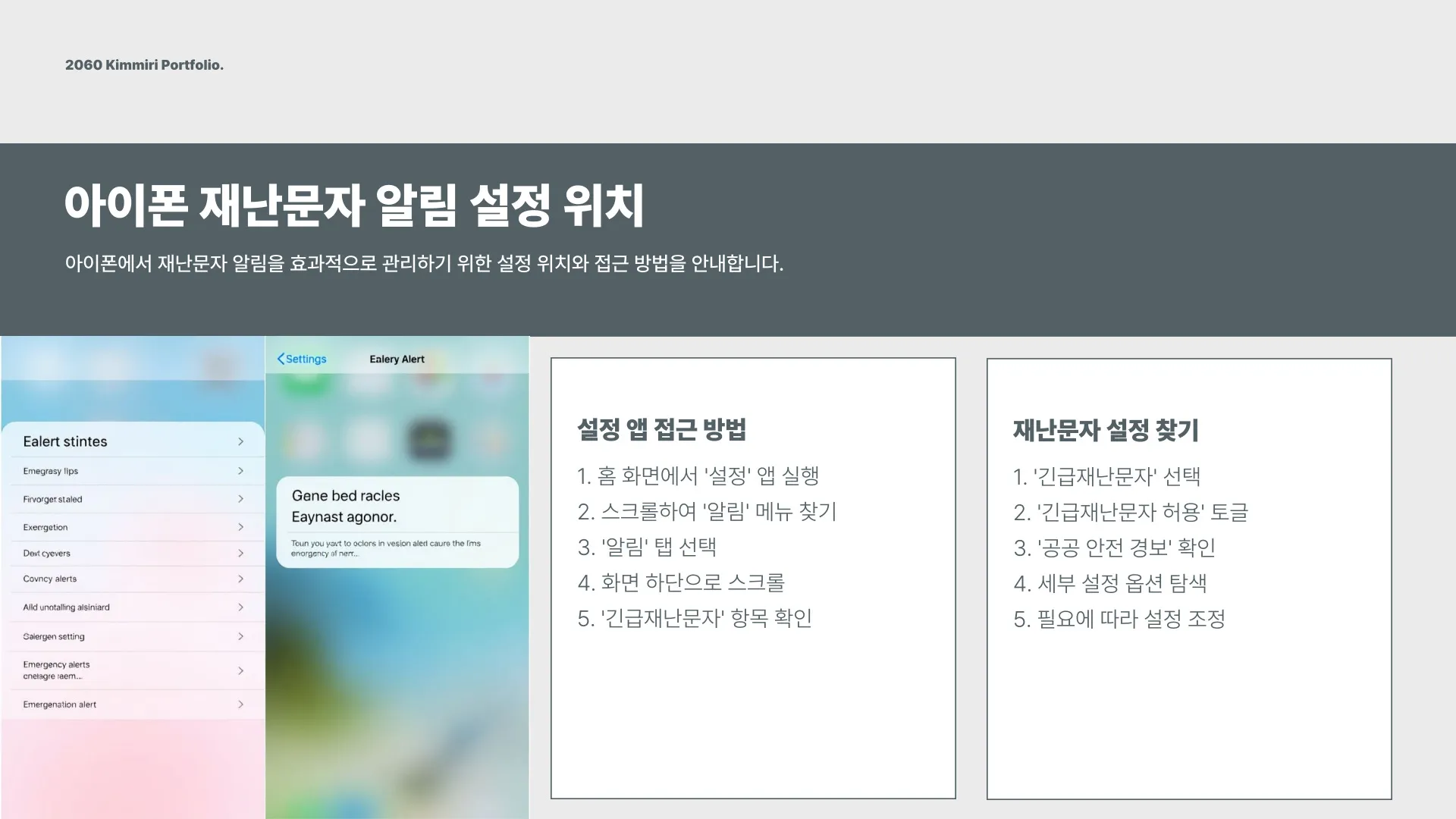
Task: Click the 2060 Kimmiri Portfolio header
Action: pyautogui.click(x=144, y=65)
